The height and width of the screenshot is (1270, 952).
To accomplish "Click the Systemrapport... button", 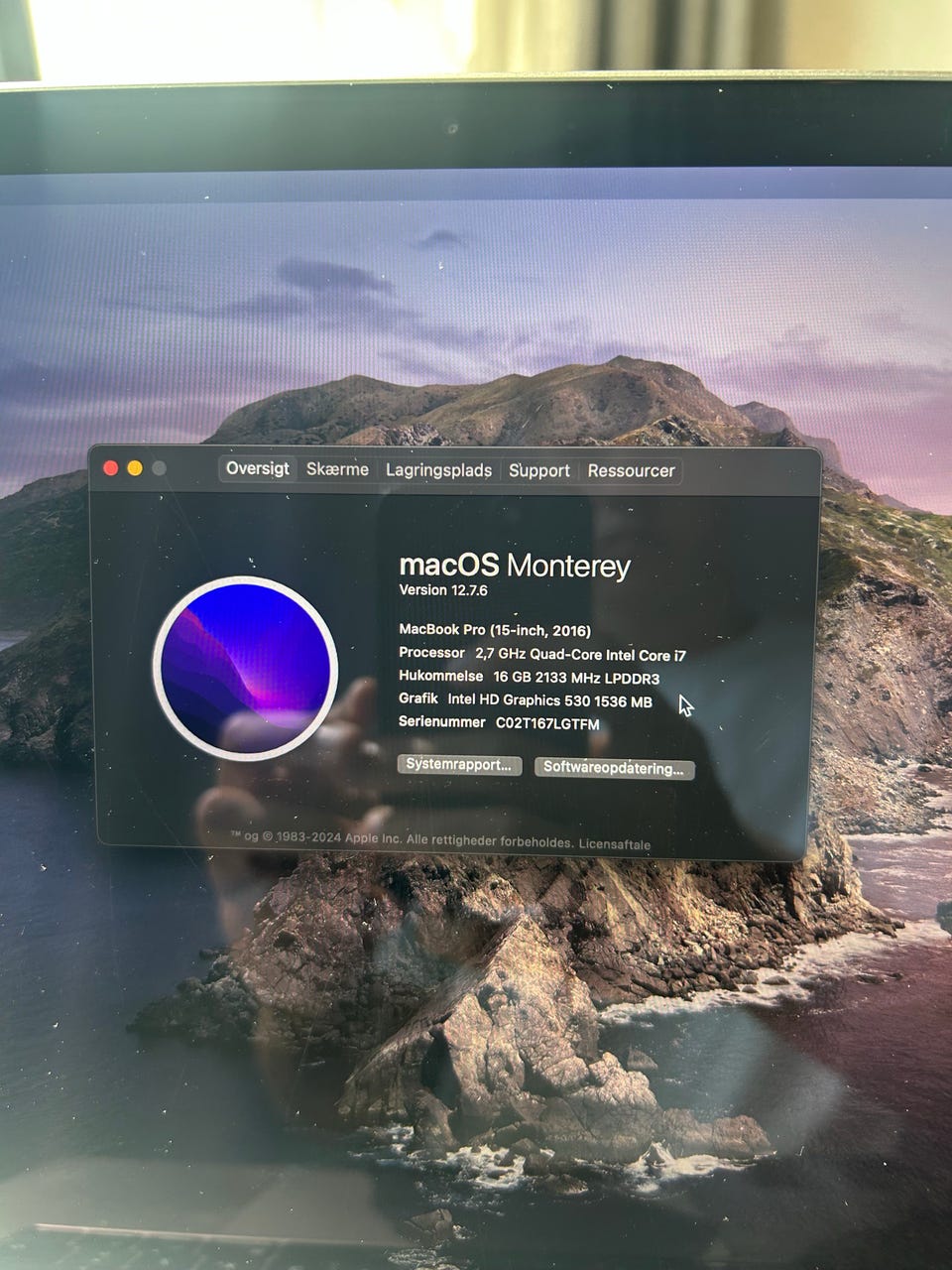I will [459, 765].
